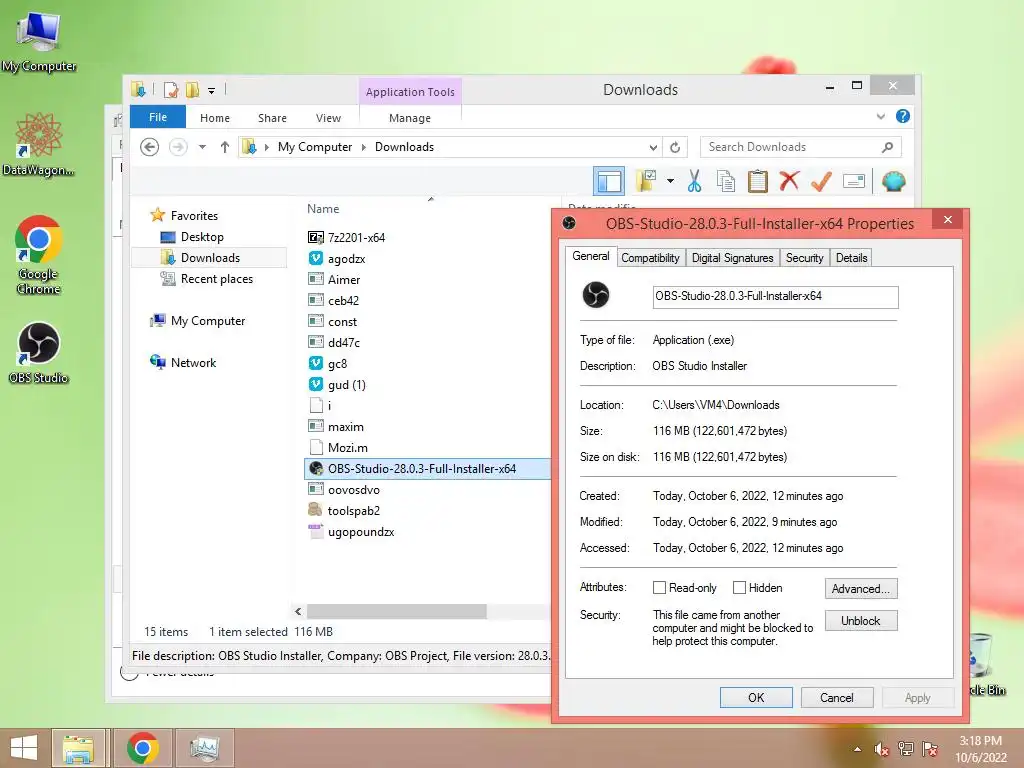Viewport: 1024px width, 768px height.
Task: Click the Unblock button
Action: [x=861, y=620]
